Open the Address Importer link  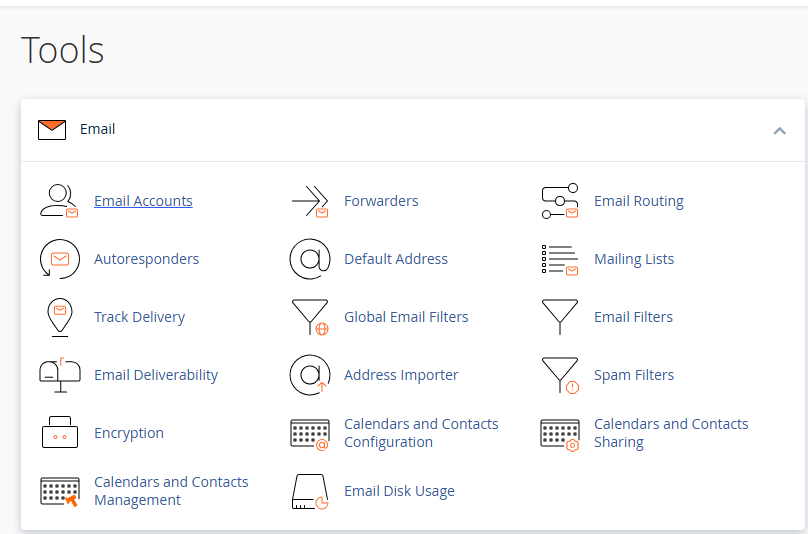coord(401,375)
